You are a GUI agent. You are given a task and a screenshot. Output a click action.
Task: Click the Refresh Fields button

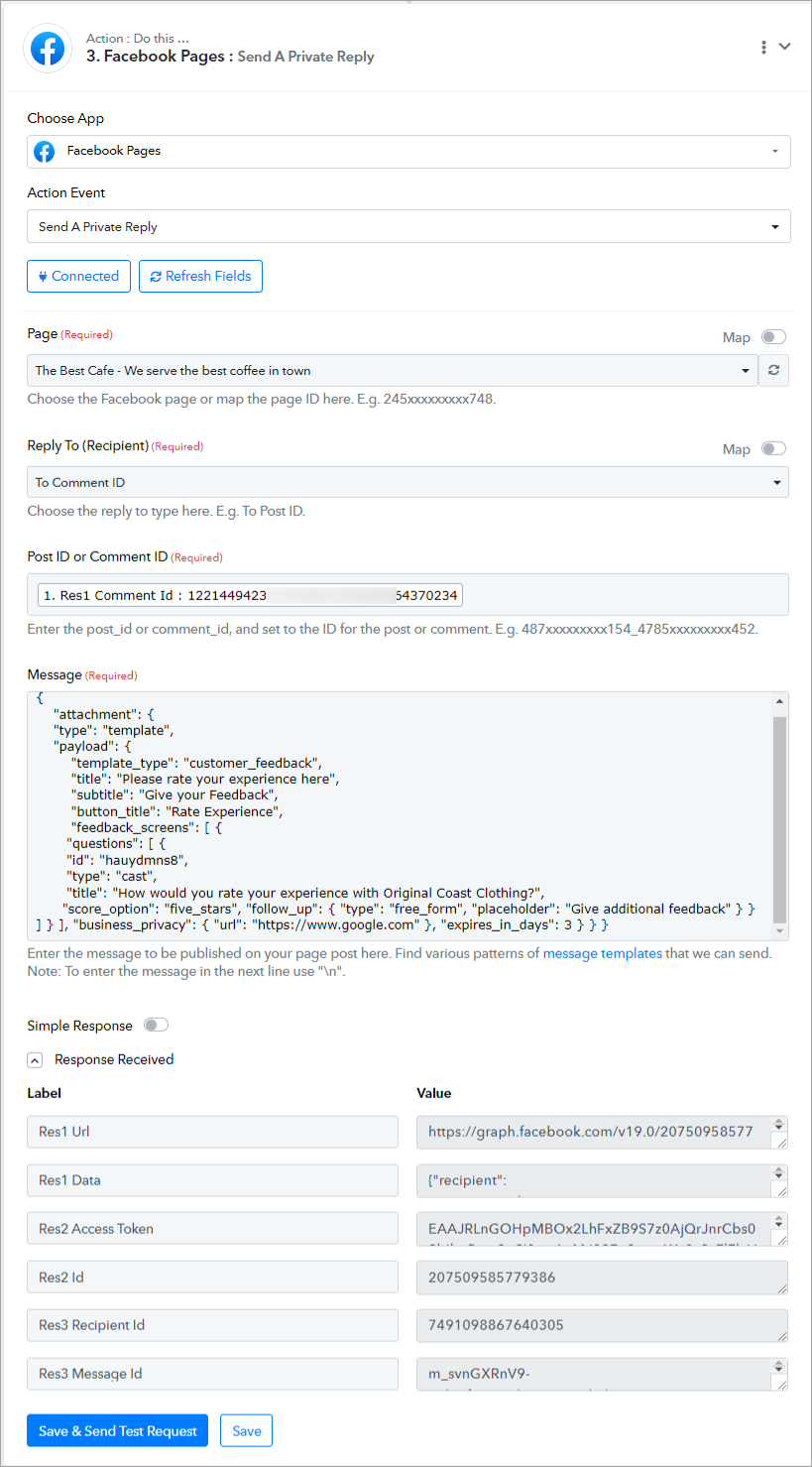(x=200, y=276)
